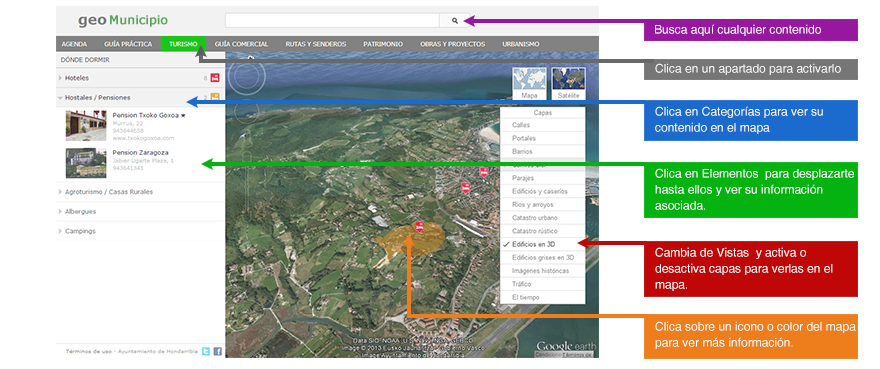Open the Patrimonio menu tab
Screen dimensions: 880x369
[x=383, y=44]
